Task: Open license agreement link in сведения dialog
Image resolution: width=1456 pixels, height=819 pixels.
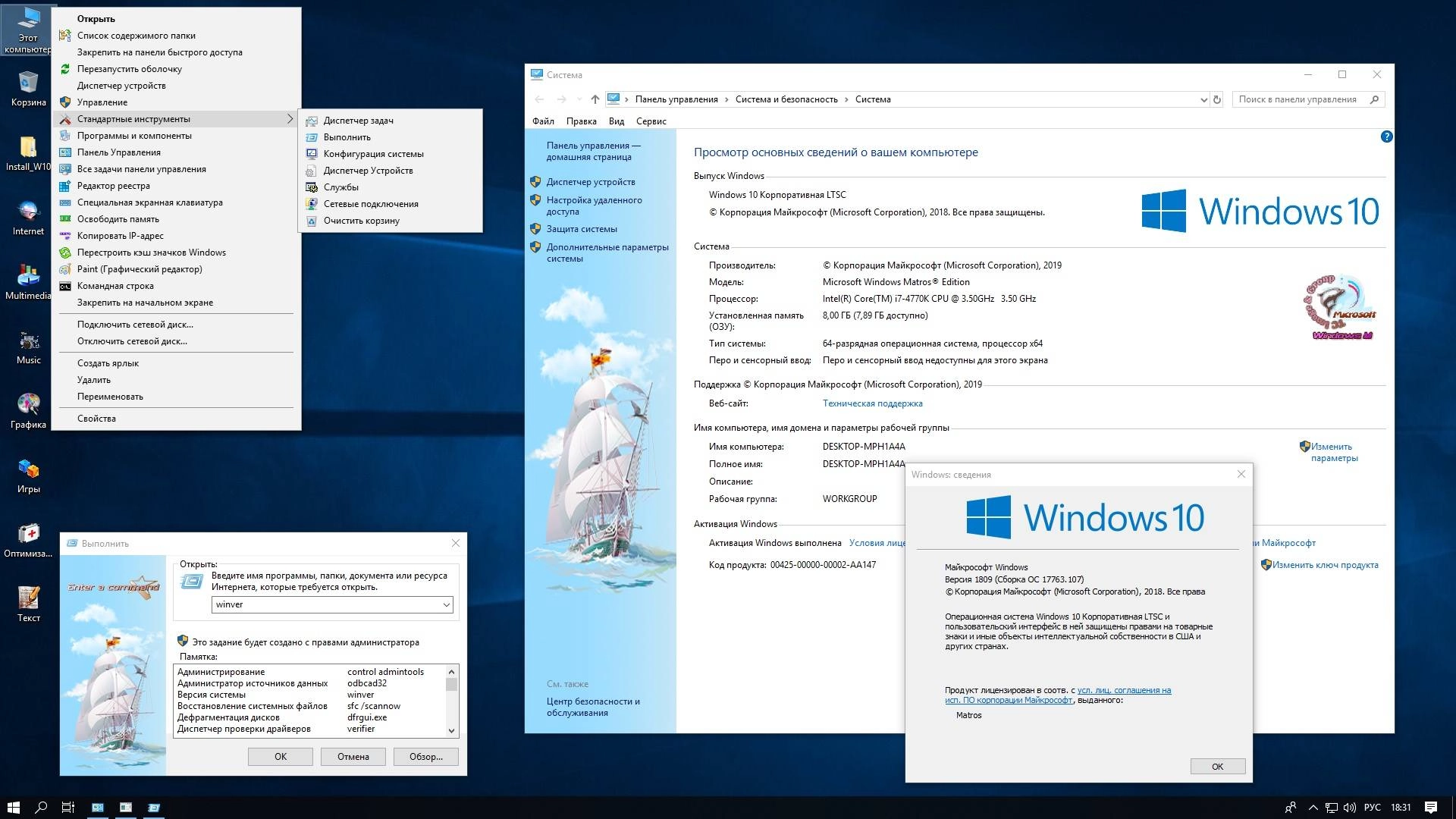Action: coord(1058,695)
